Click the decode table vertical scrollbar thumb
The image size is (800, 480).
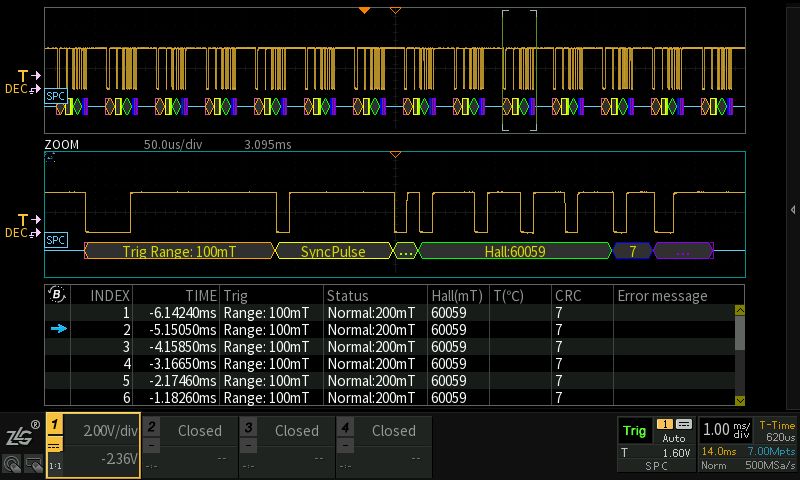739,333
